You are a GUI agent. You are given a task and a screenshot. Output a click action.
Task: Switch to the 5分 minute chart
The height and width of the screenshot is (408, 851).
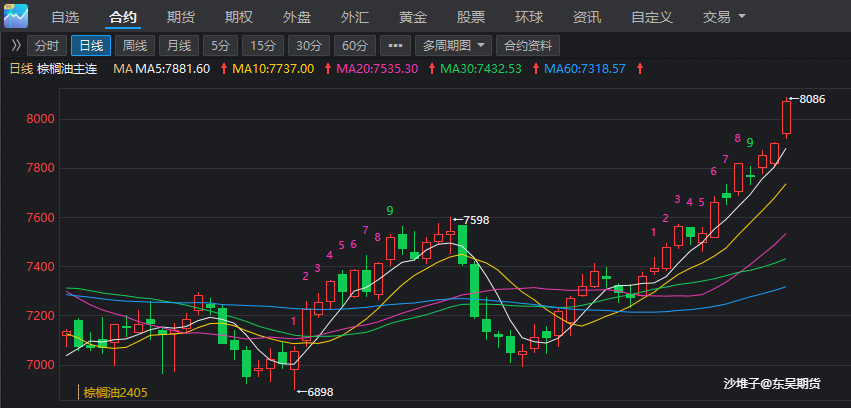pos(220,46)
